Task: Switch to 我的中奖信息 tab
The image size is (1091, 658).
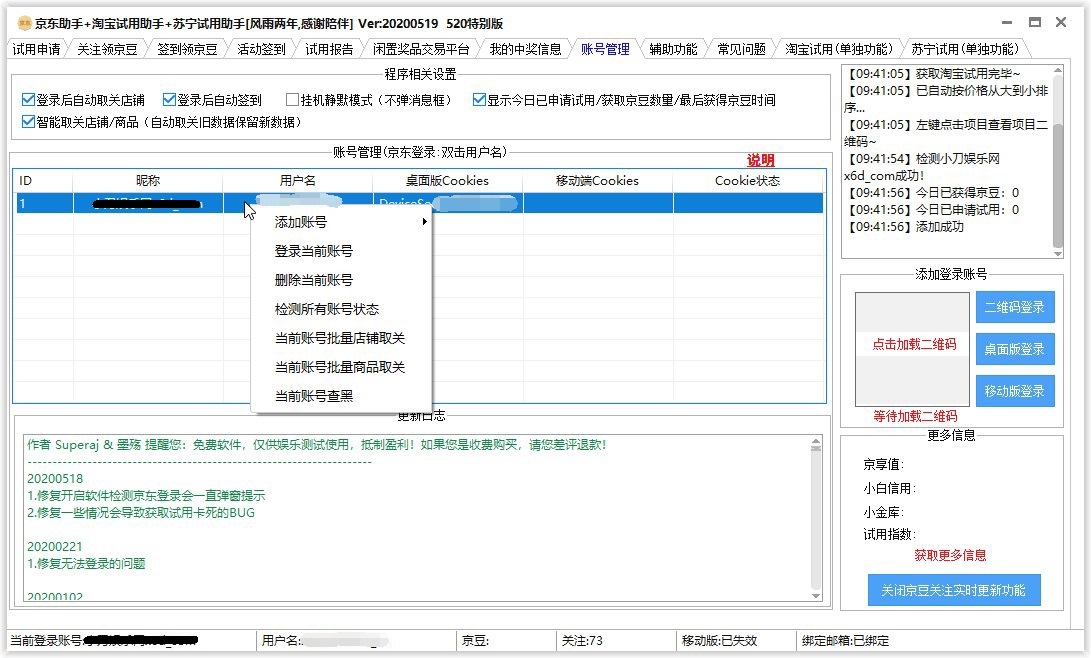Action: click(x=525, y=49)
